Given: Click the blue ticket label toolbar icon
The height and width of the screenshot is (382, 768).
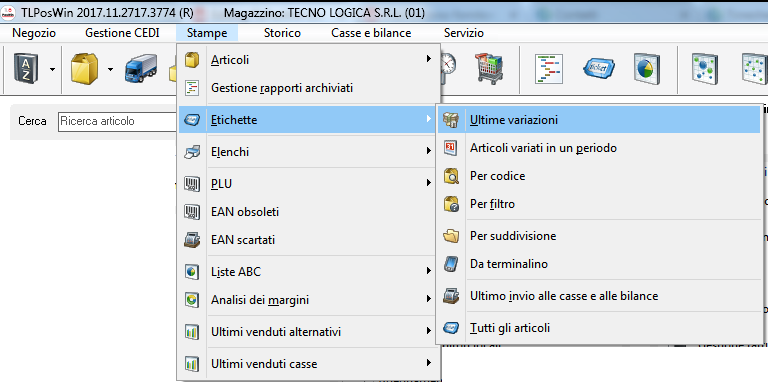Looking at the screenshot, I should point(599,69).
